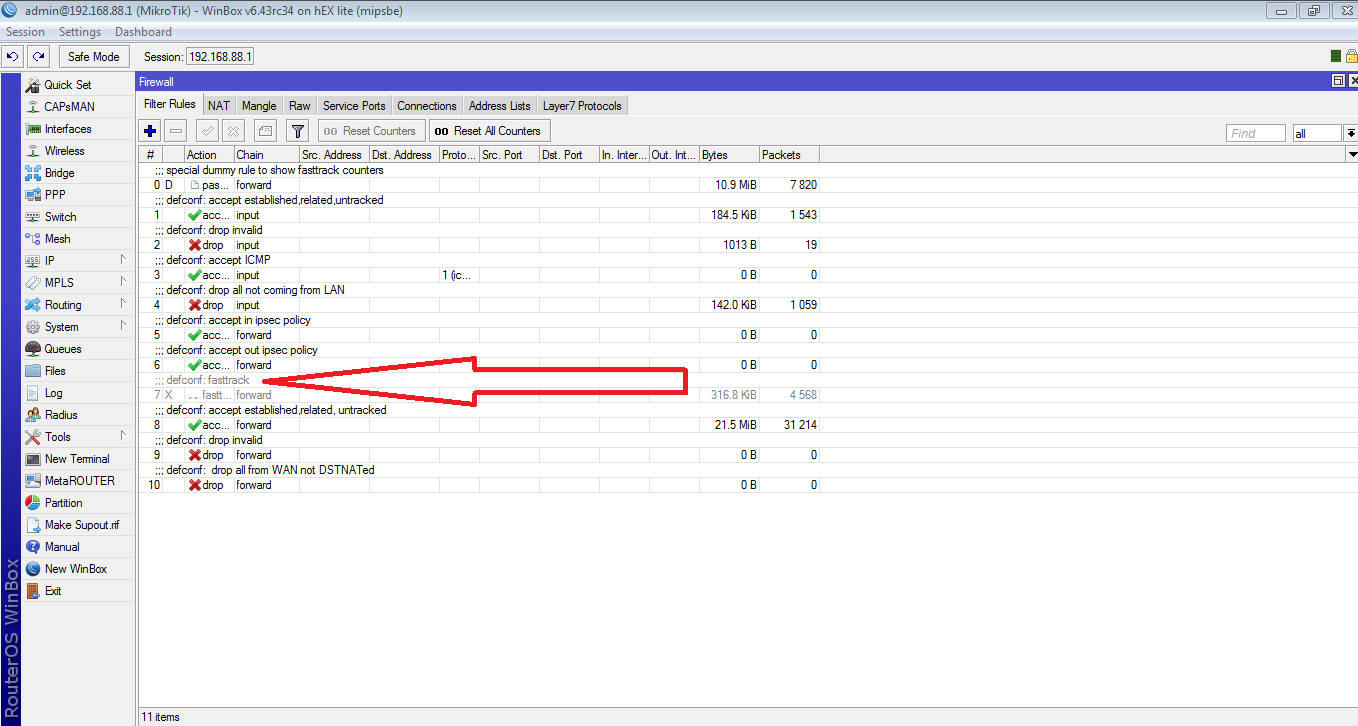Select the 'drop all not coming from LAN' comment
This screenshot has width=1358, height=726.
coord(249,290)
